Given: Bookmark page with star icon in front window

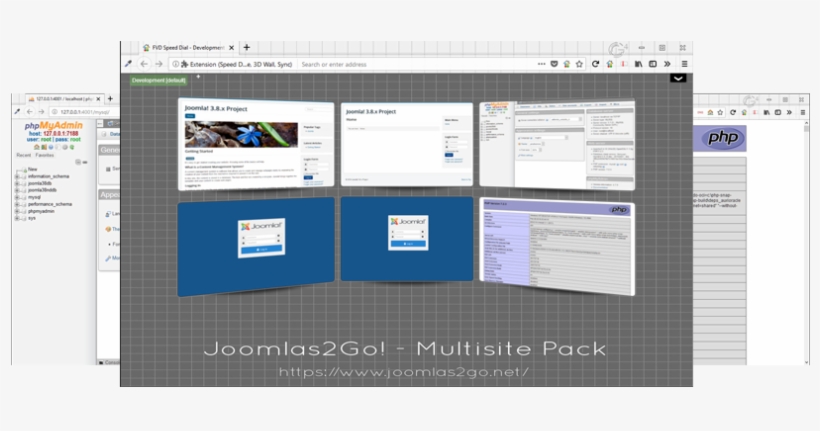Looking at the screenshot, I should click(579, 64).
